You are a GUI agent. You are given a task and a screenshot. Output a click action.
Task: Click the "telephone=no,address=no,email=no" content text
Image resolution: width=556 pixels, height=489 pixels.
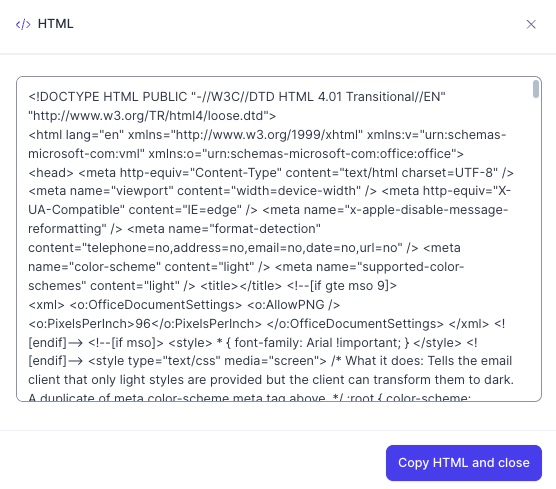tap(194, 248)
